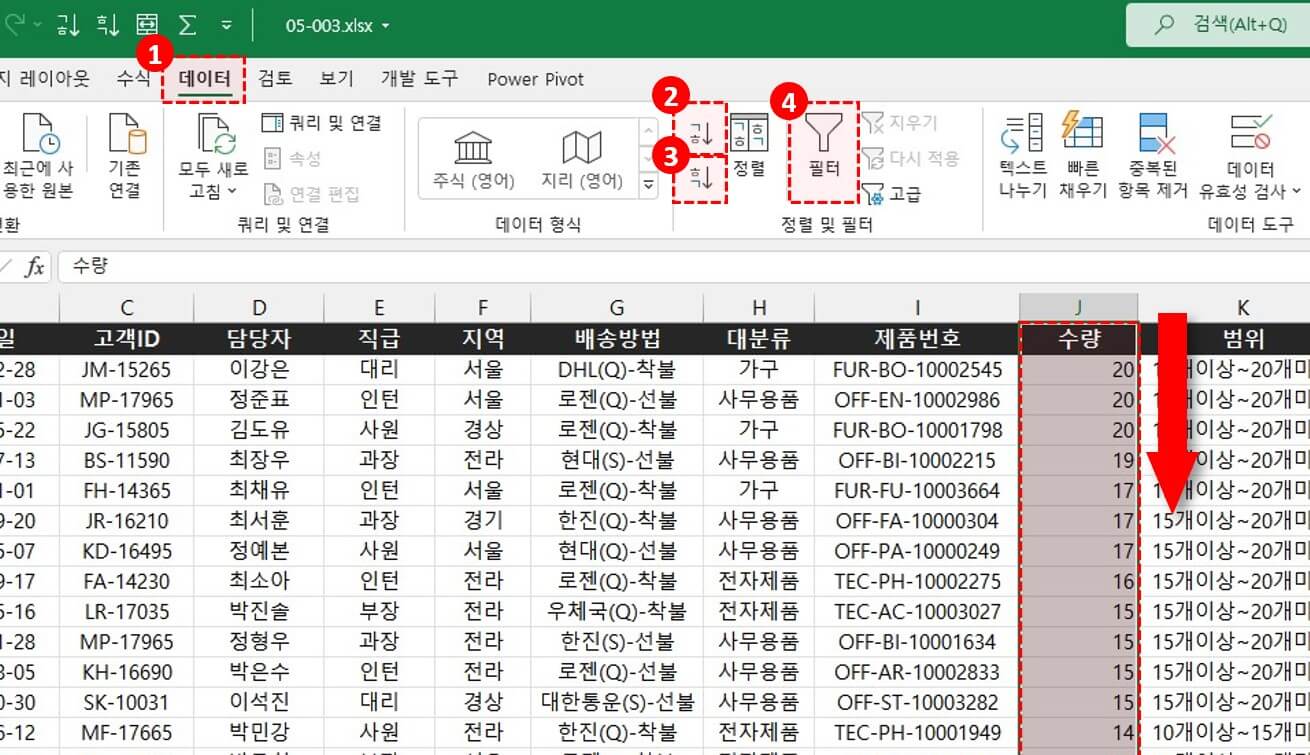Click cell TEC-AC-10003027

click(917, 611)
